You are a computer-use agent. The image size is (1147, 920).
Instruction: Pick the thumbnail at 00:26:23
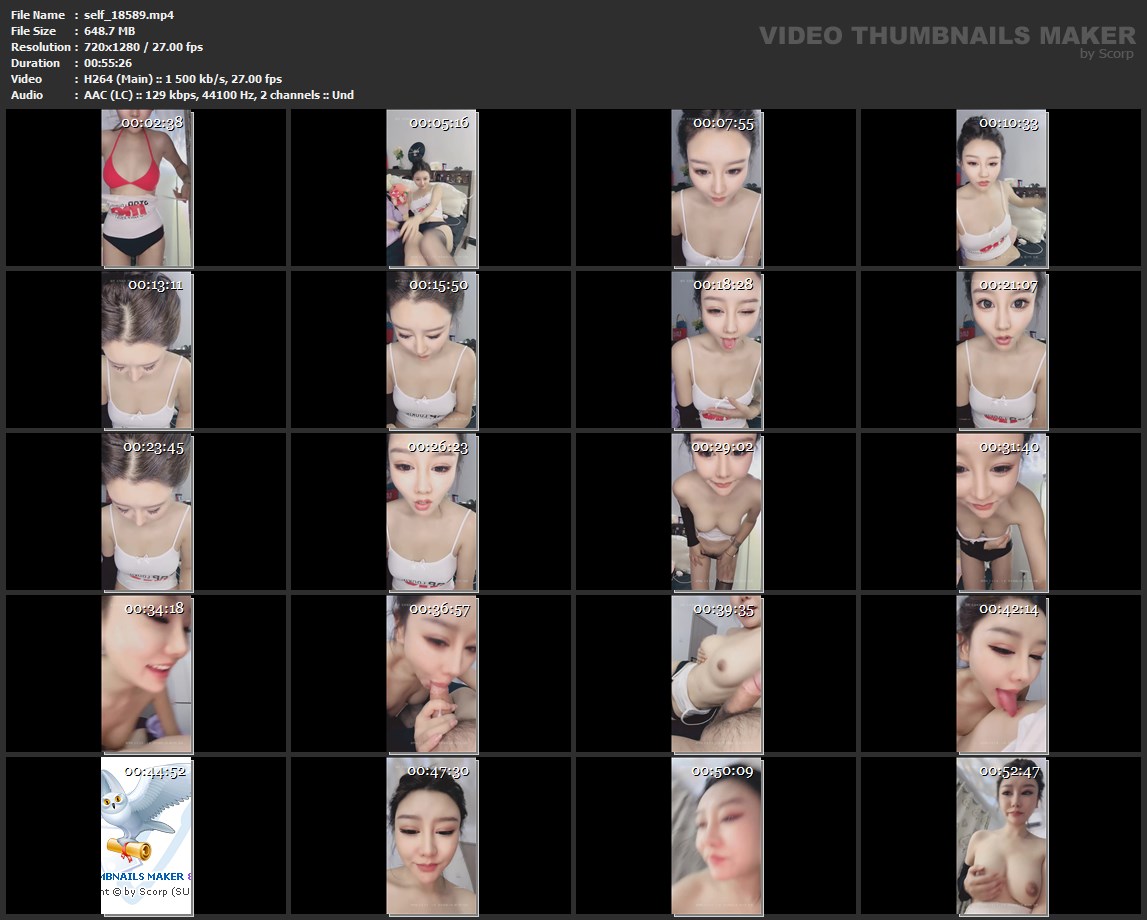[x=432, y=511]
